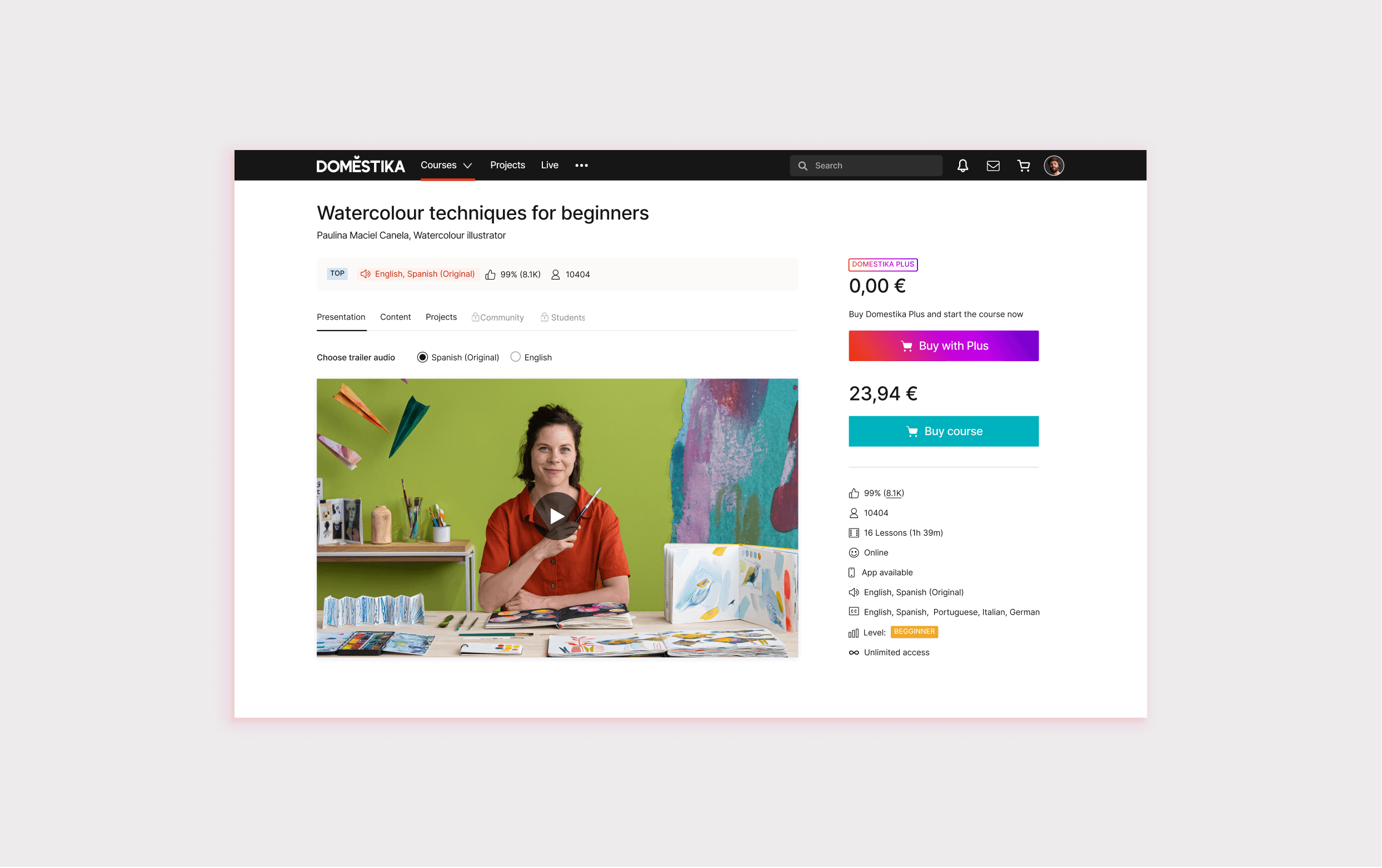This screenshot has height=868, width=1382.
Task: Open the 8.1K reviews link
Action: click(x=894, y=493)
